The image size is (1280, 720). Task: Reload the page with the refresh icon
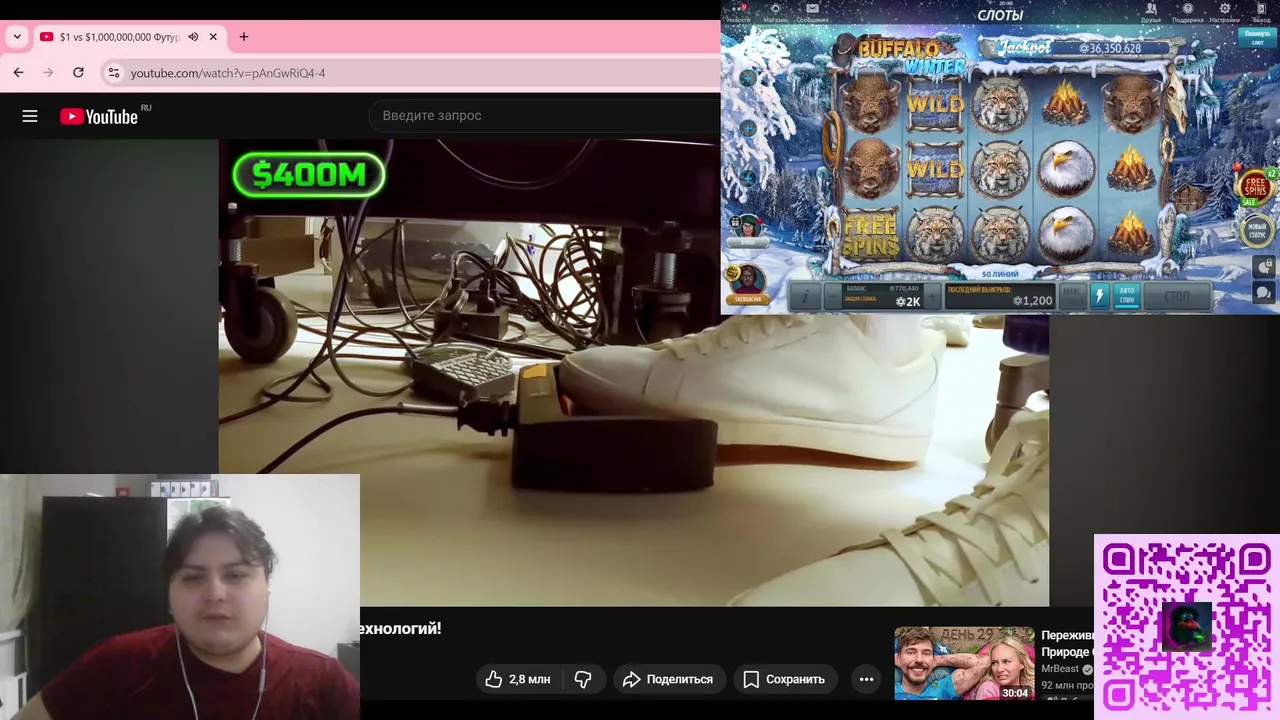point(78,73)
